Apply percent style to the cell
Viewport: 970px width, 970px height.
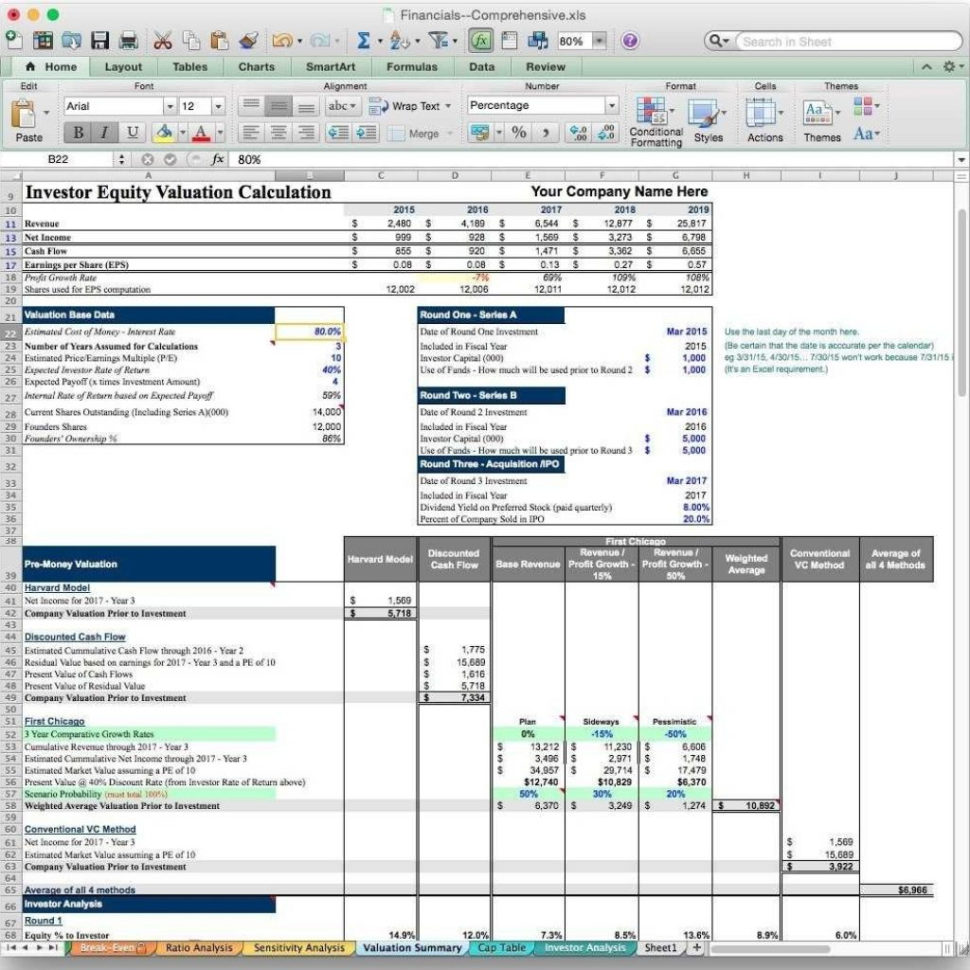click(x=519, y=132)
